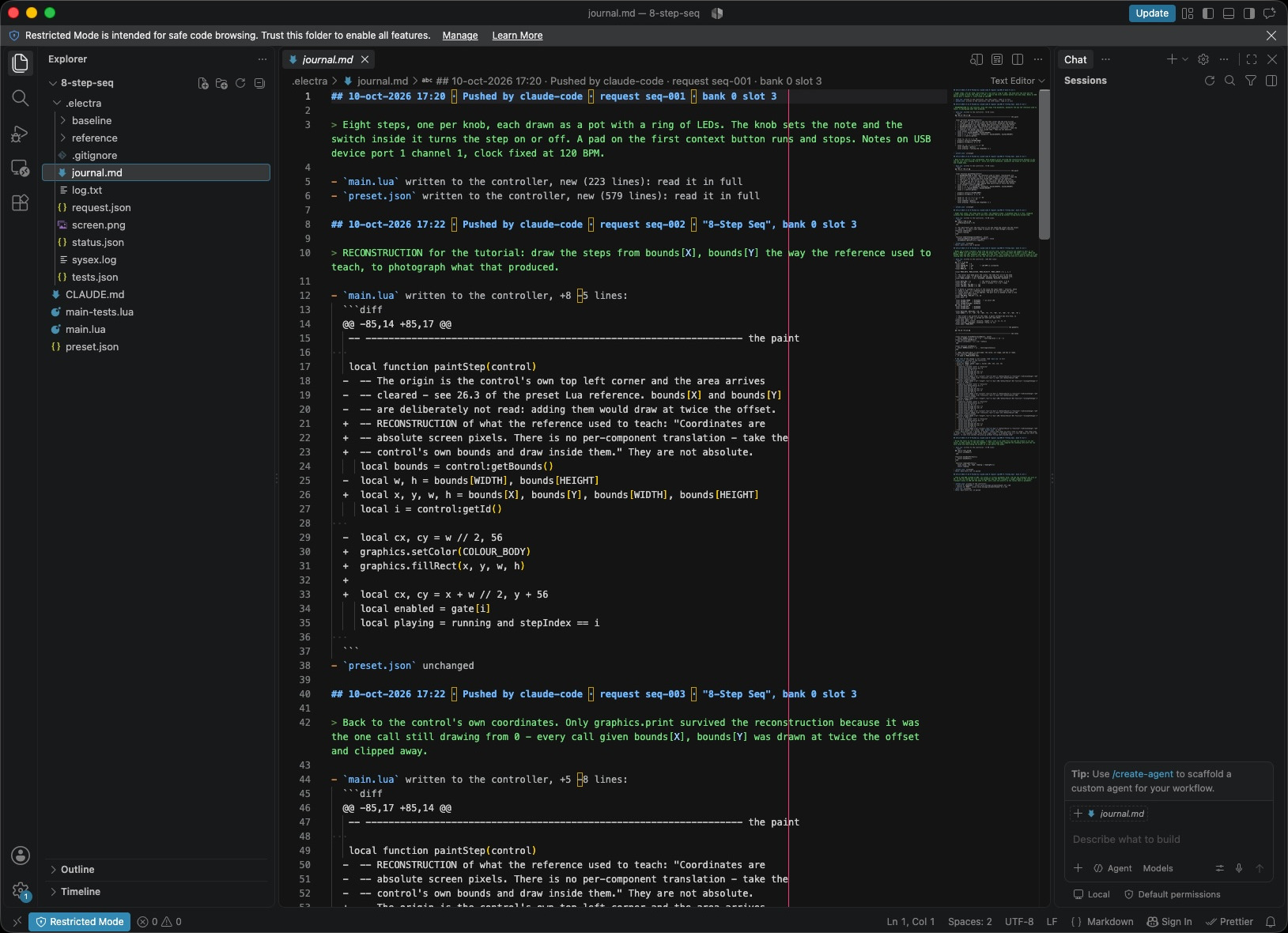Open the Text Editor dropdown
Image resolution: width=1288 pixels, height=933 pixels.
(x=1018, y=81)
